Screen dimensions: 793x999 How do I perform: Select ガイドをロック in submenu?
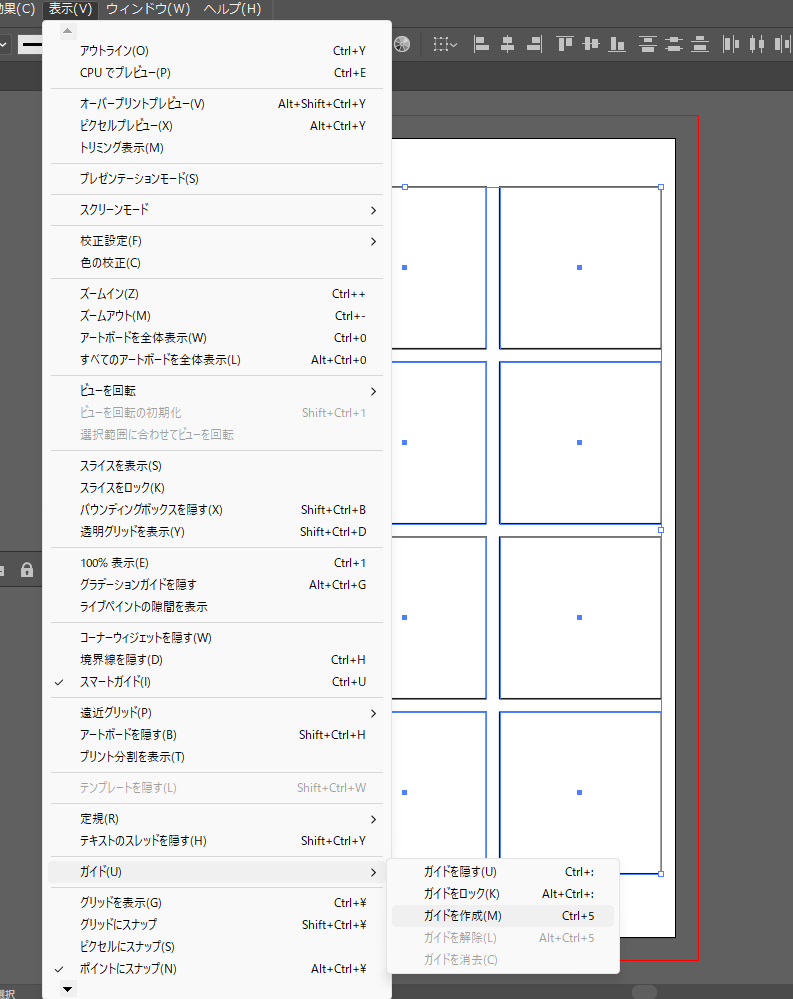pos(461,893)
